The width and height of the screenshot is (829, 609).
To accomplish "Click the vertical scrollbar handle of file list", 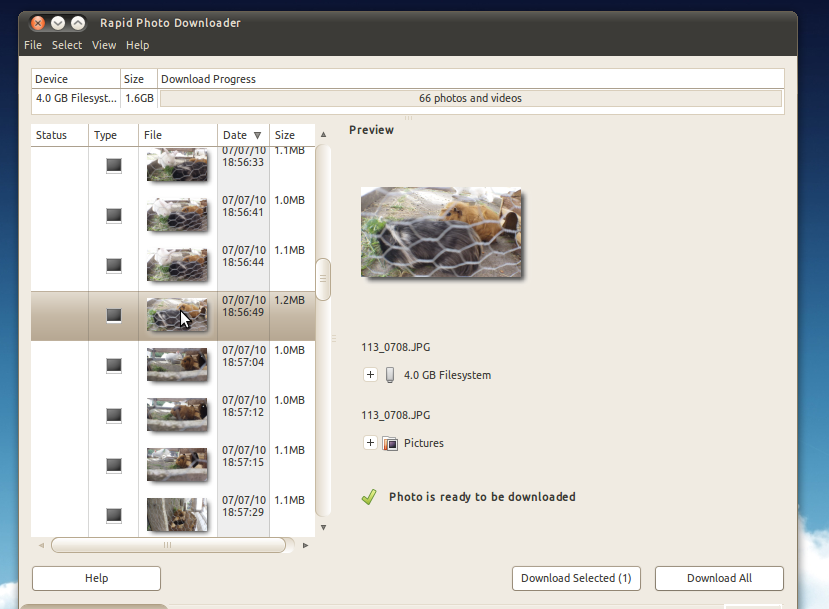I will pyautogui.click(x=323, y=279).
